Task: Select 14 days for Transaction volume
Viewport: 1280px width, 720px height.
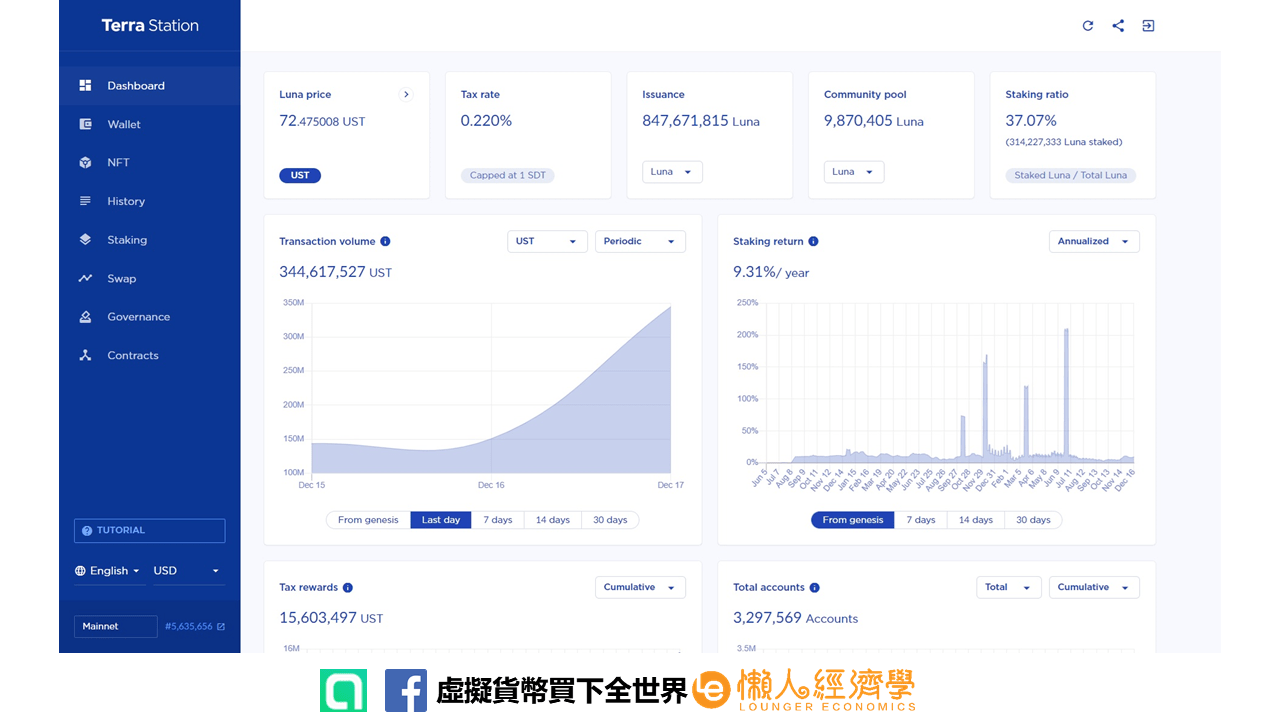Action: coord(552,520)
